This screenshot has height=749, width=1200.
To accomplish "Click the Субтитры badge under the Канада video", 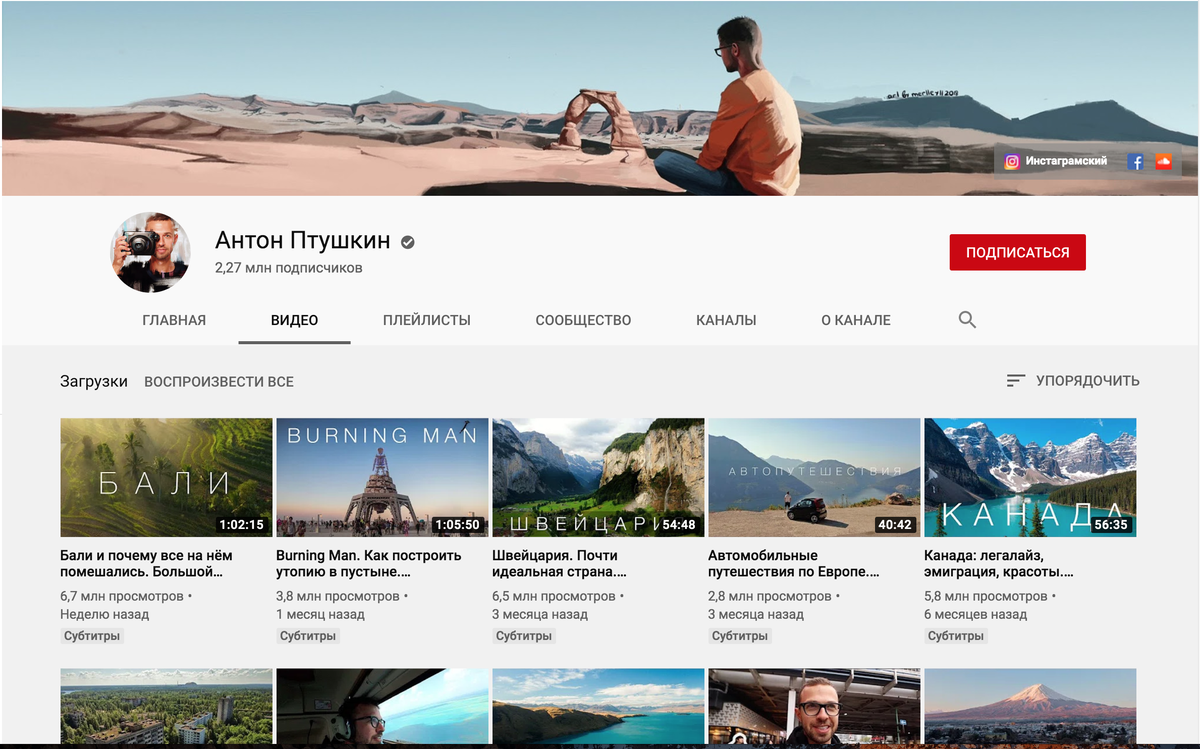I will coord(955,635).
